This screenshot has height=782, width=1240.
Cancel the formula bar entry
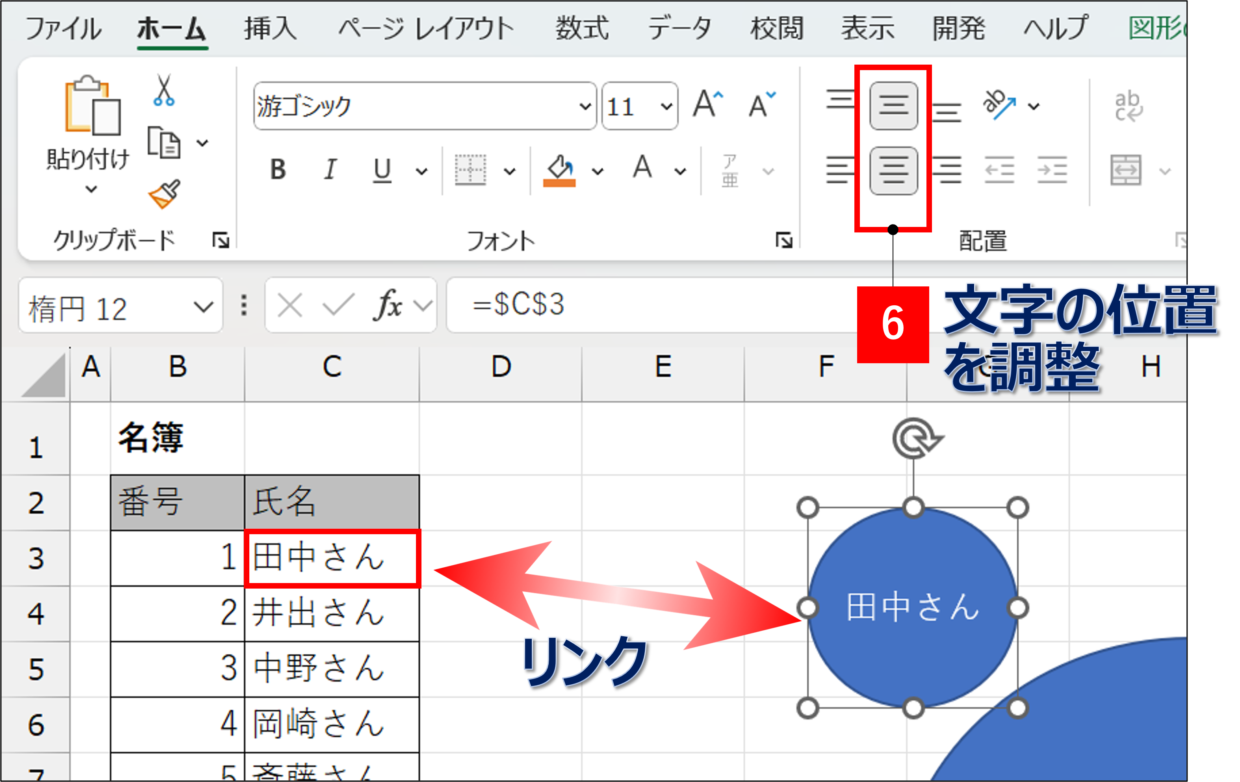pyautogui.click(x=290, y=306)
